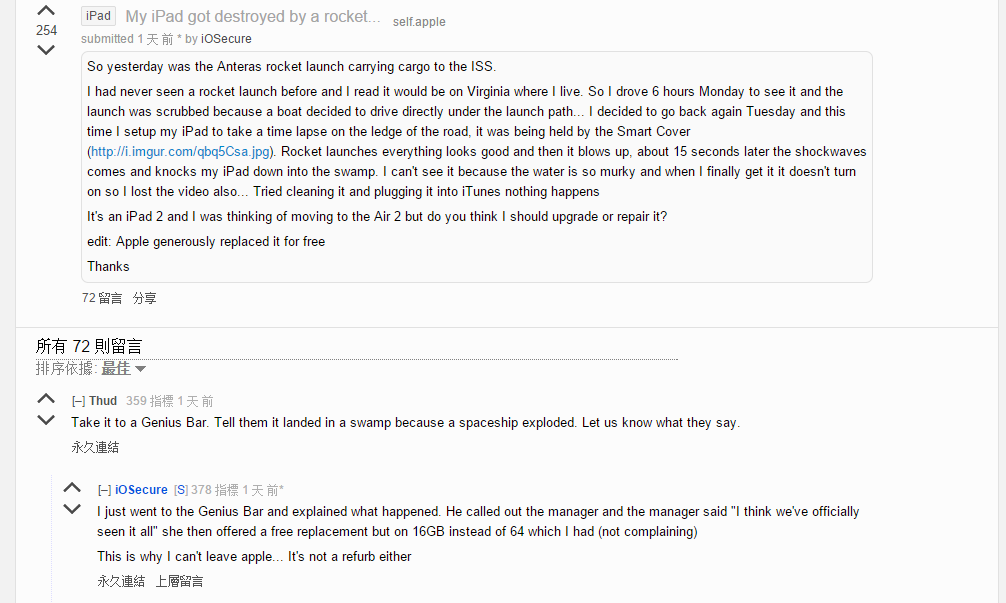Downvote the iPad rocket post

pyautogui.click(x=46, y=50)
